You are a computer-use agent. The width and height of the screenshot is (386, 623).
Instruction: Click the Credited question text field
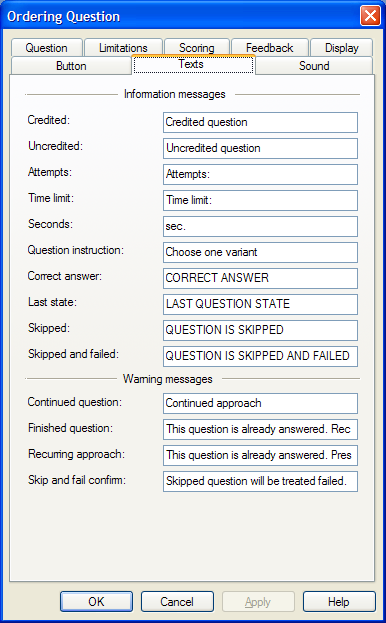(x=260, y=122)
